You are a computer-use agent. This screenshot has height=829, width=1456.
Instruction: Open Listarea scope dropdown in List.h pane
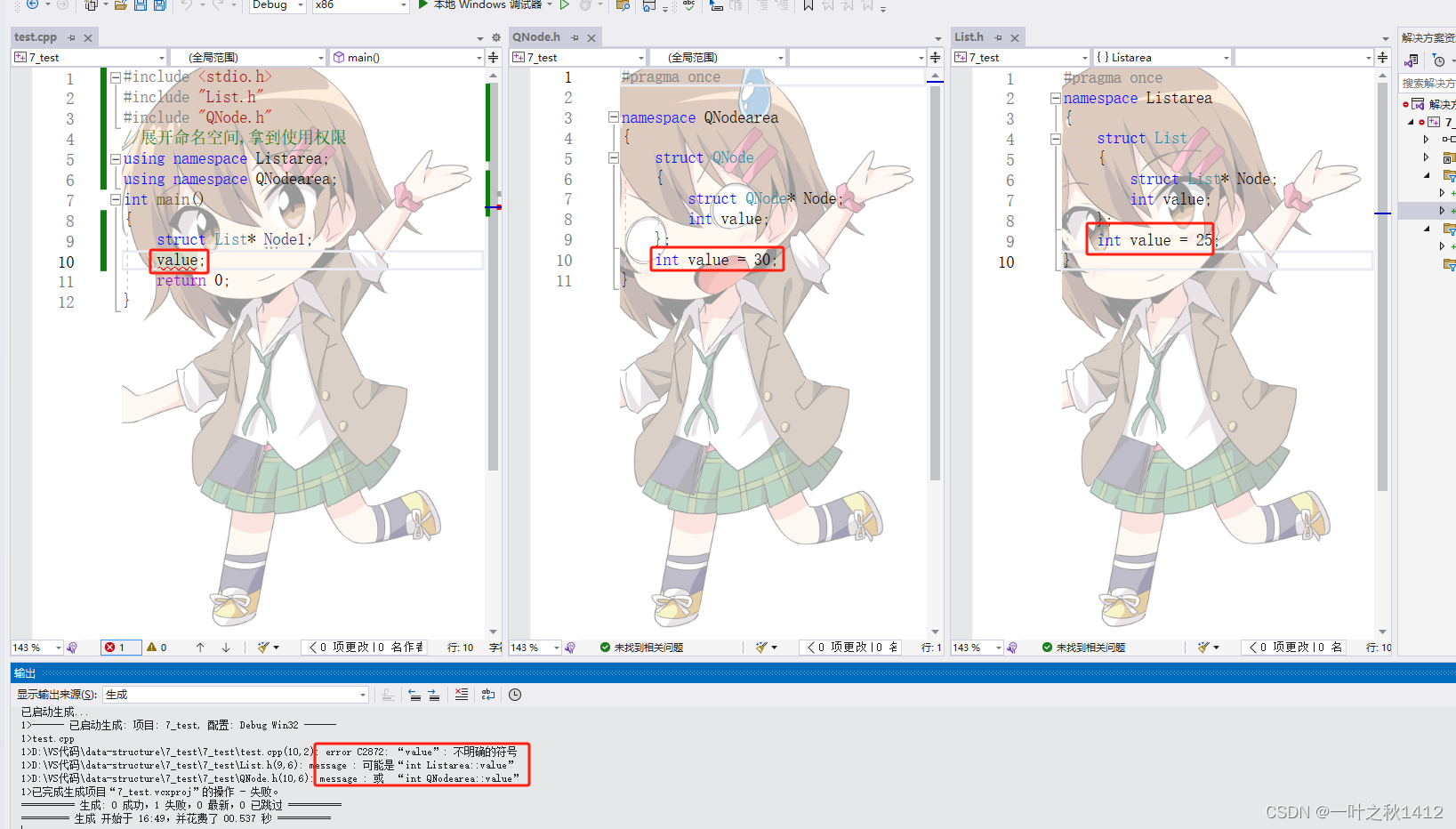[1162, 58]
